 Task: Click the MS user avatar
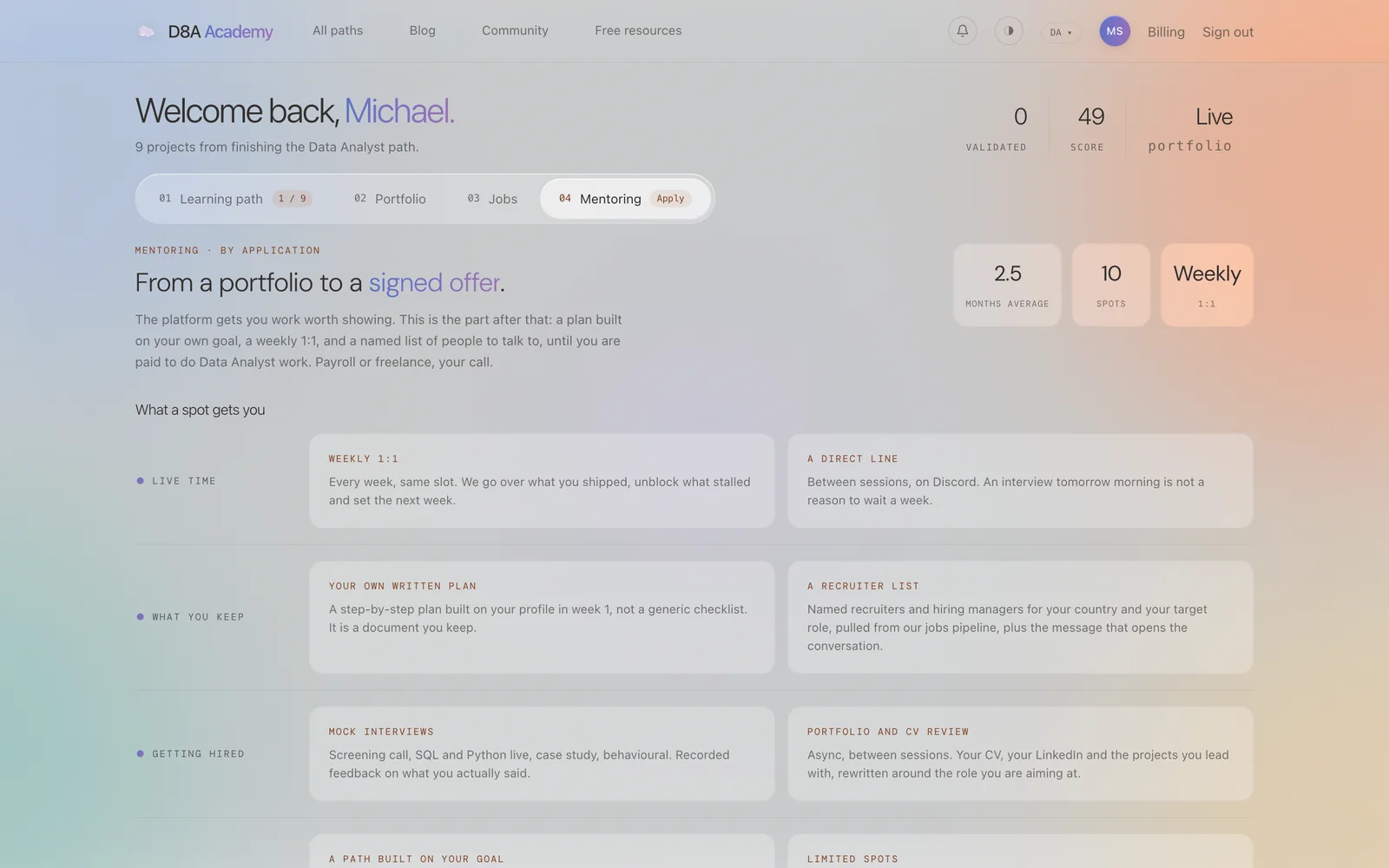pyautogui.click(x=1115, y=31)
